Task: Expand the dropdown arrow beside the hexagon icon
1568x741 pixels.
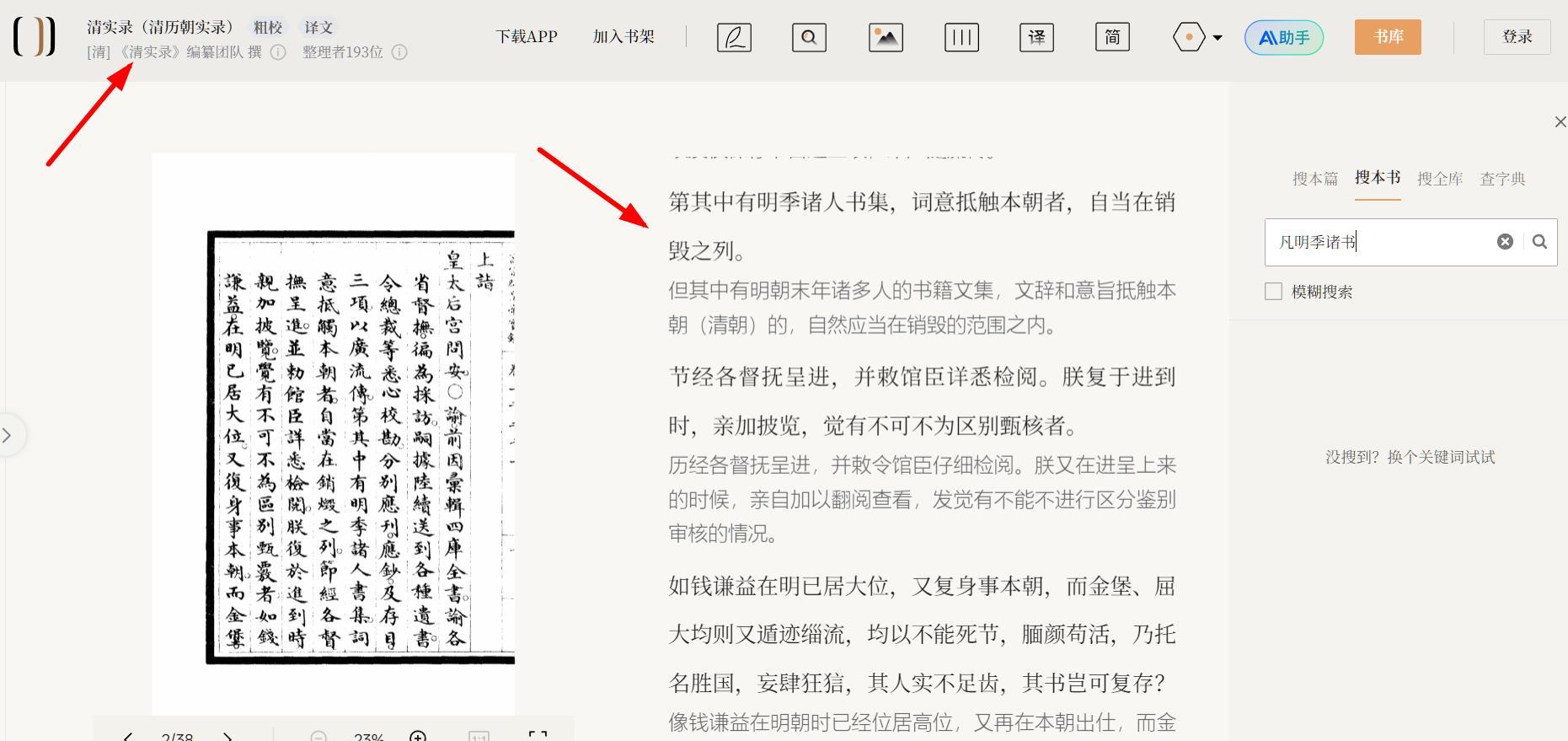Action: coord(1217,38)
